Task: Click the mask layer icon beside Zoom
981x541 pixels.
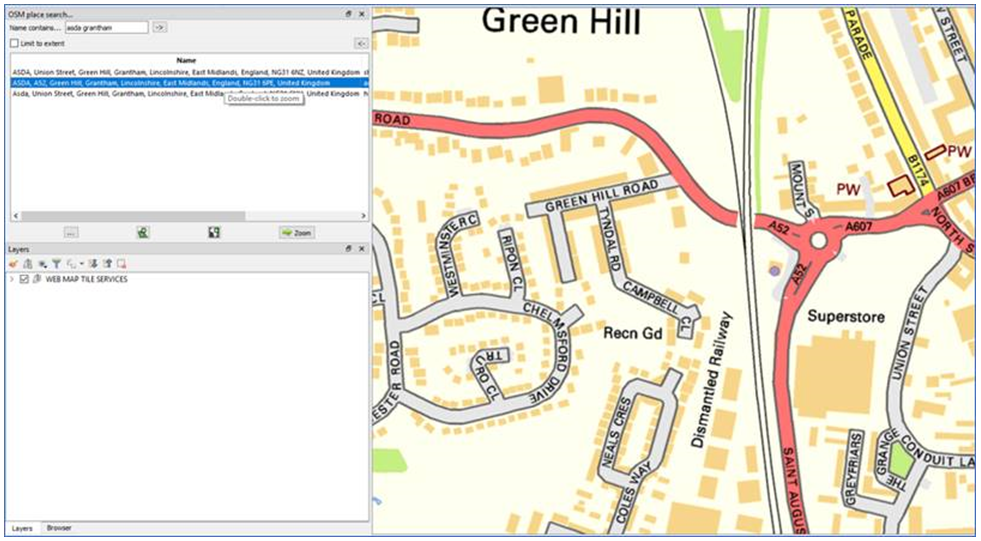Action: point(214,233)
